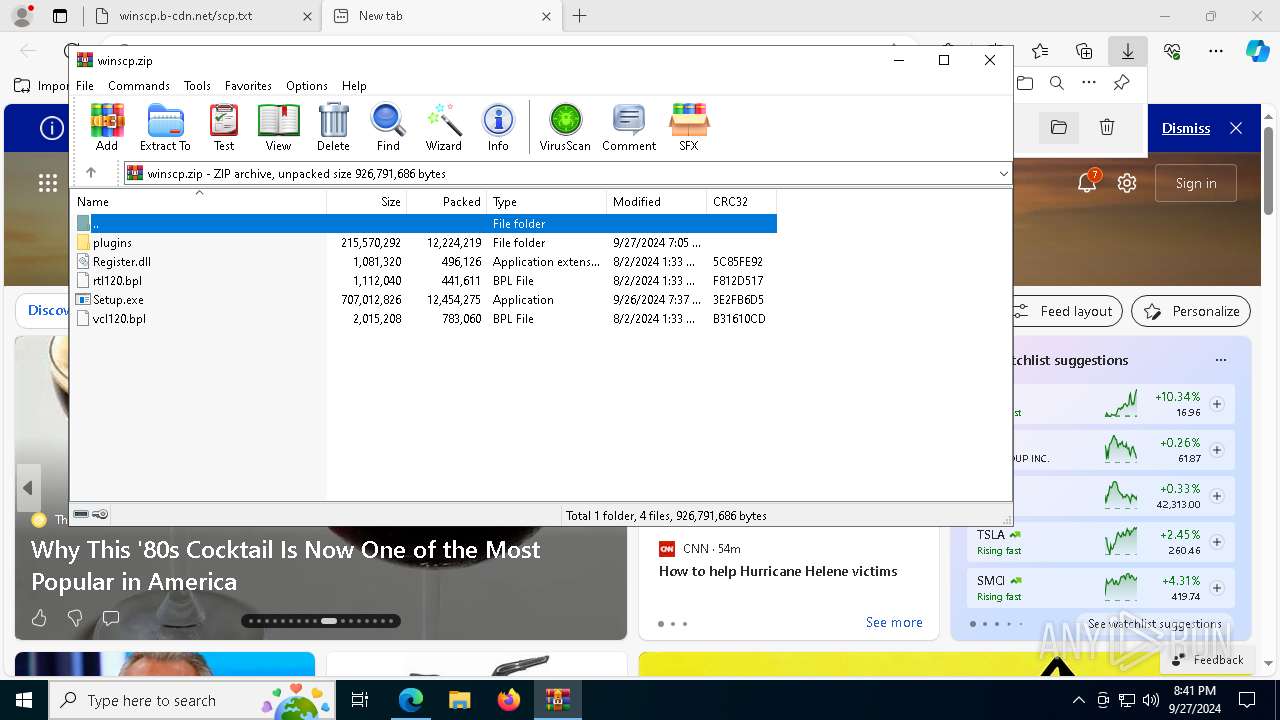Image resolution: width=1280 pixels, height=720 pixels.
Task: Launch the Wizard tool
Action: 443,128
